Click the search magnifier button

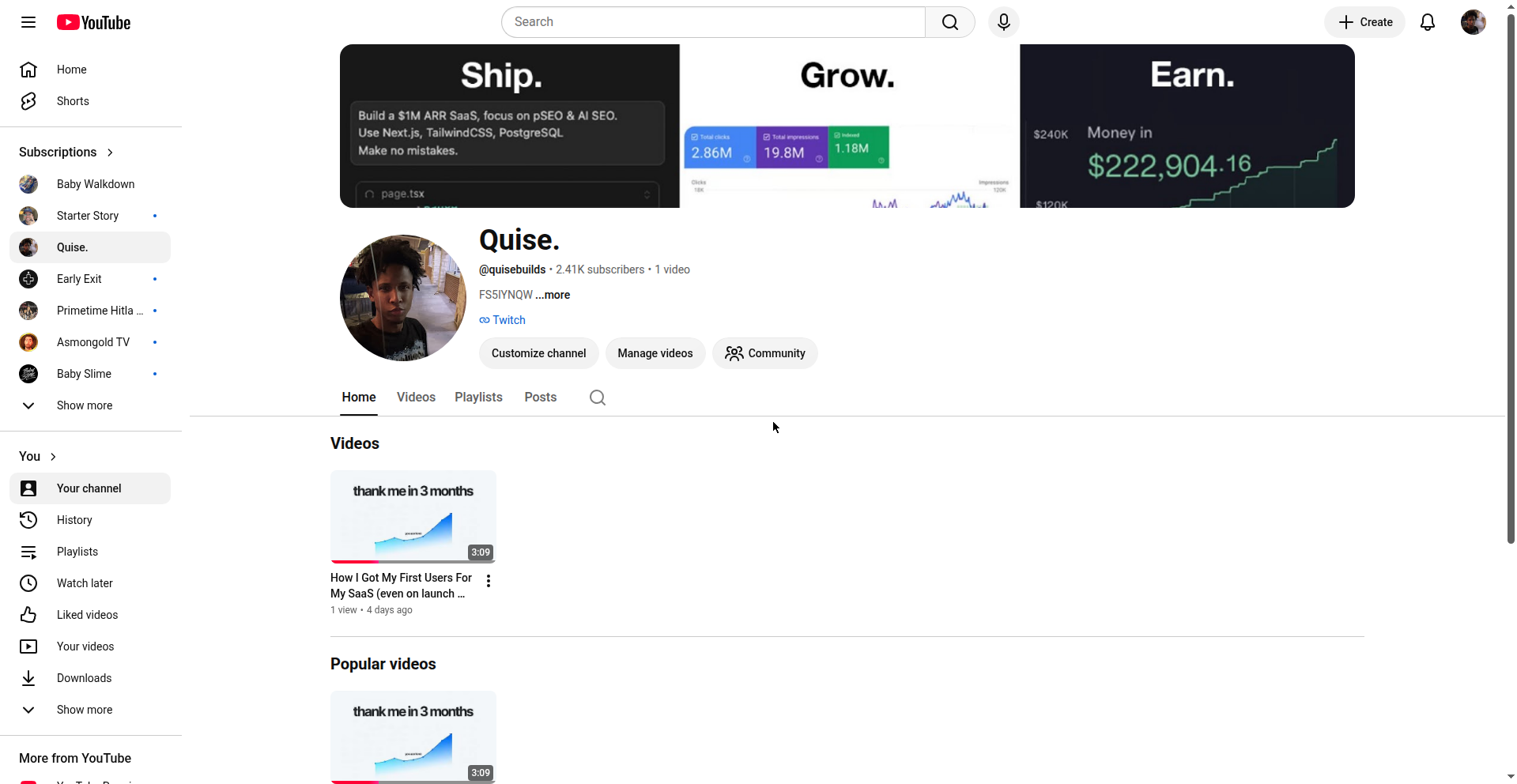(950, 22)
